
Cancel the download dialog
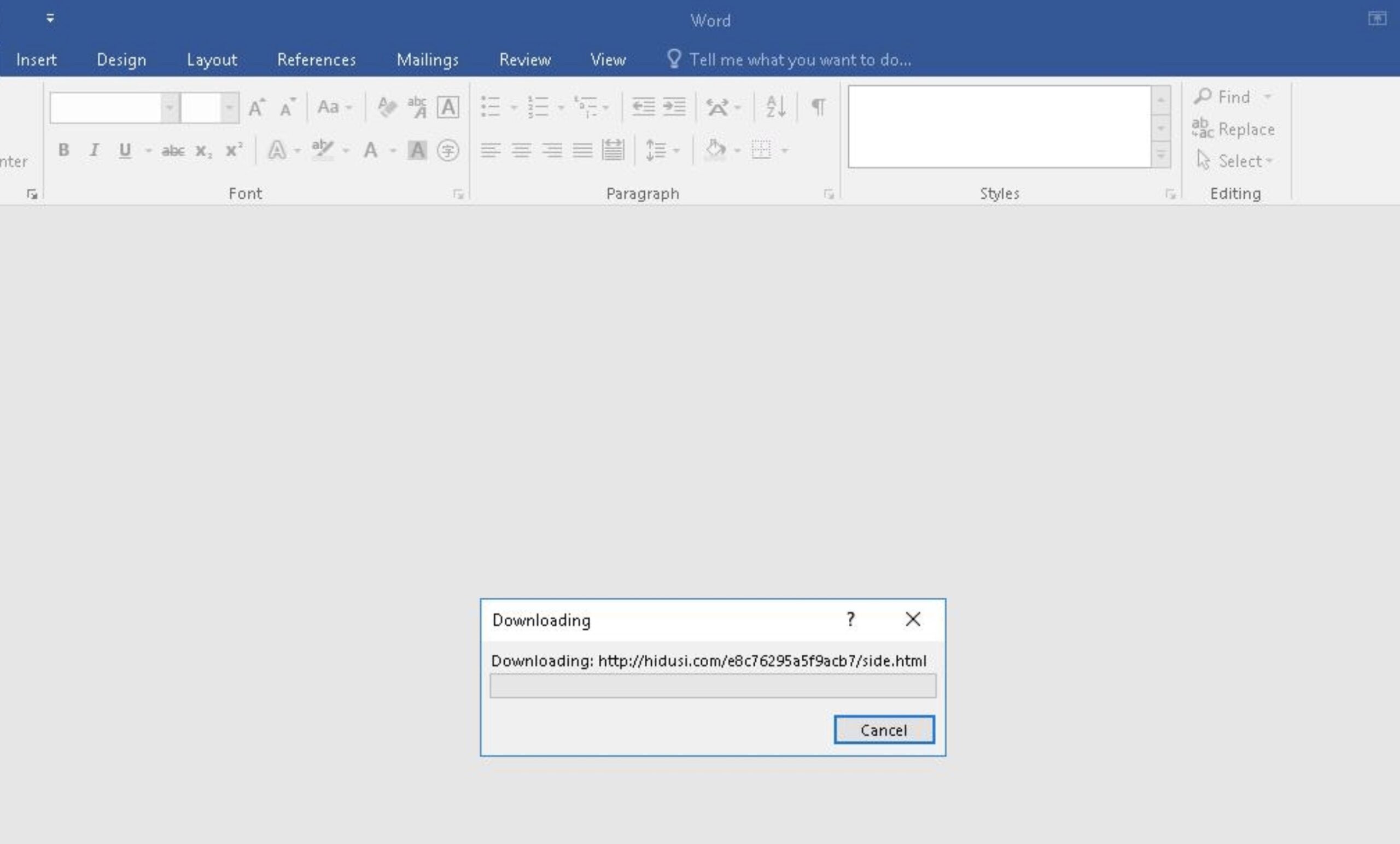(x=884, y=730)
